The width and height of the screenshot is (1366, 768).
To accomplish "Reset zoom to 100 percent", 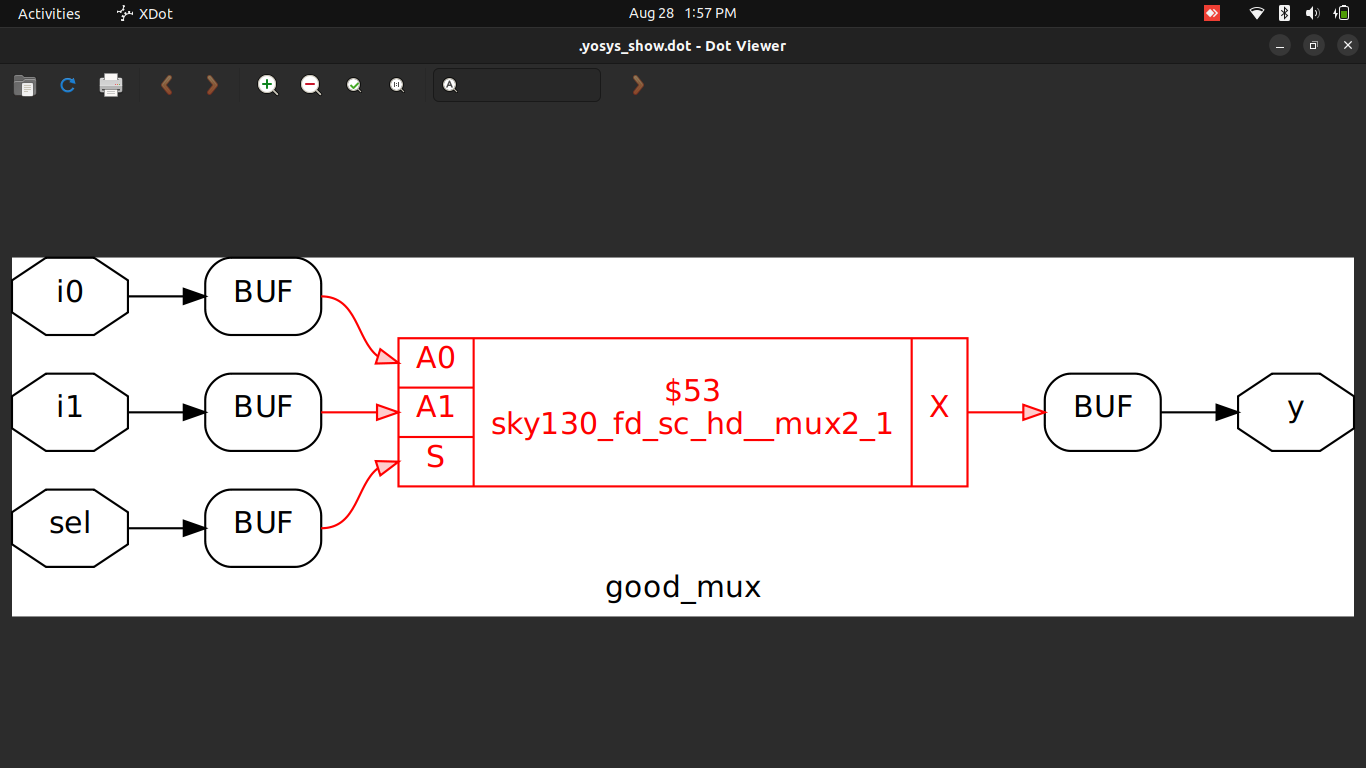I will click(x=397, y=85).
